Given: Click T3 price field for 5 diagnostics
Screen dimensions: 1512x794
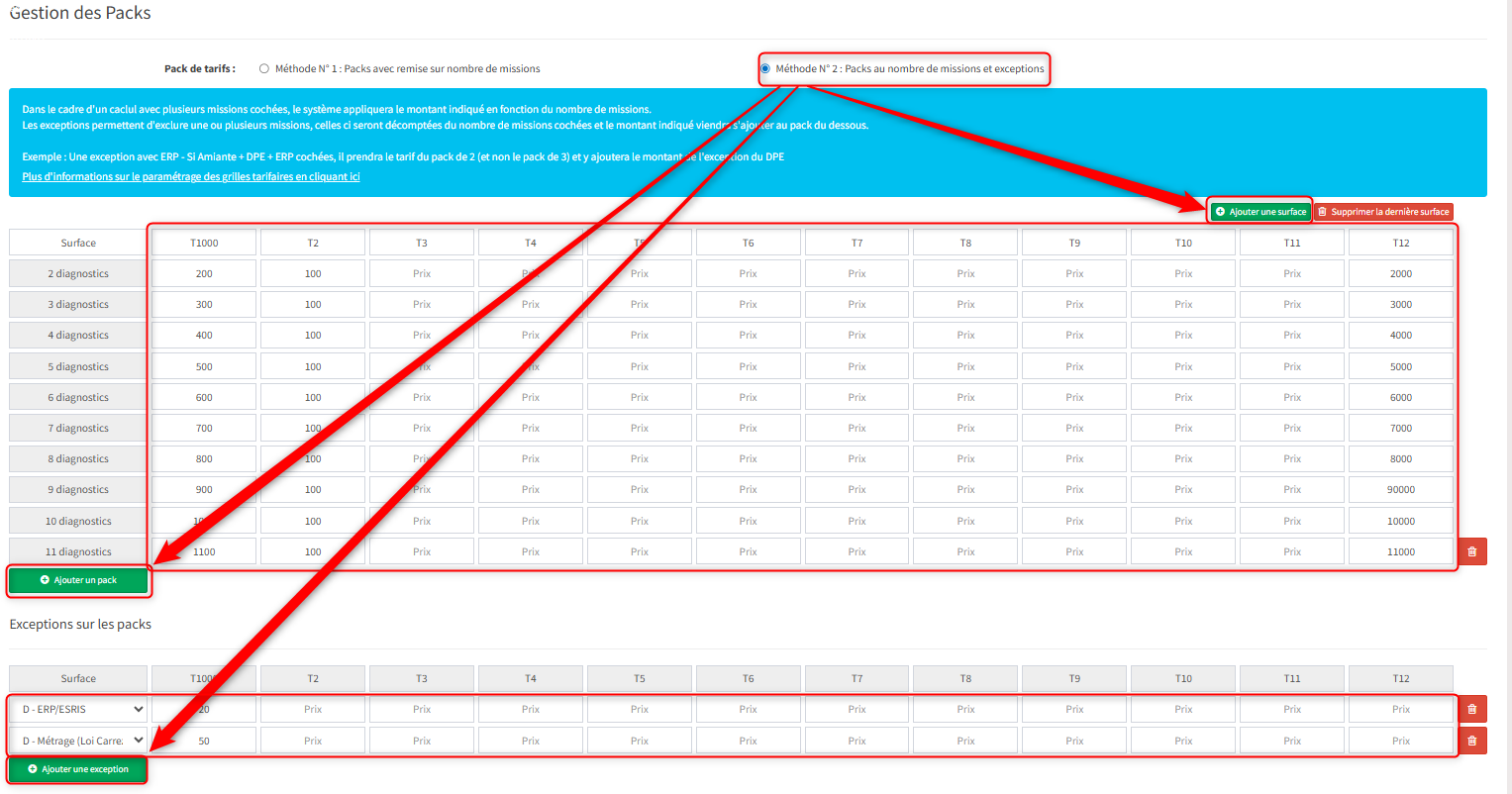Looking at the screenshot, I should tap(422, 366).
